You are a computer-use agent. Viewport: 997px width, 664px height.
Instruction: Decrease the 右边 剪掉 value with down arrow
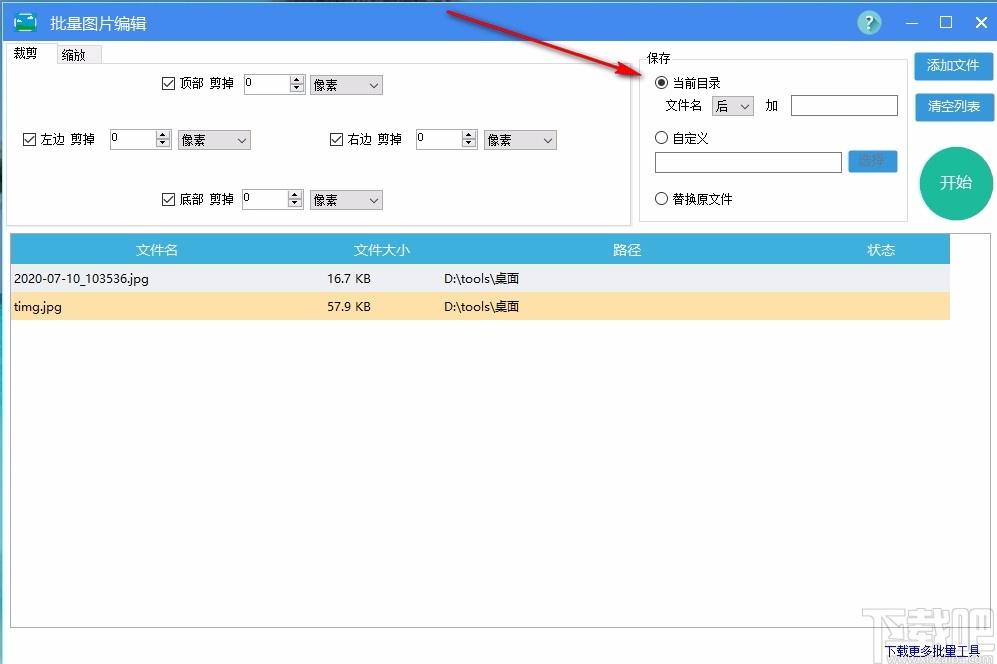pos(469,144)
